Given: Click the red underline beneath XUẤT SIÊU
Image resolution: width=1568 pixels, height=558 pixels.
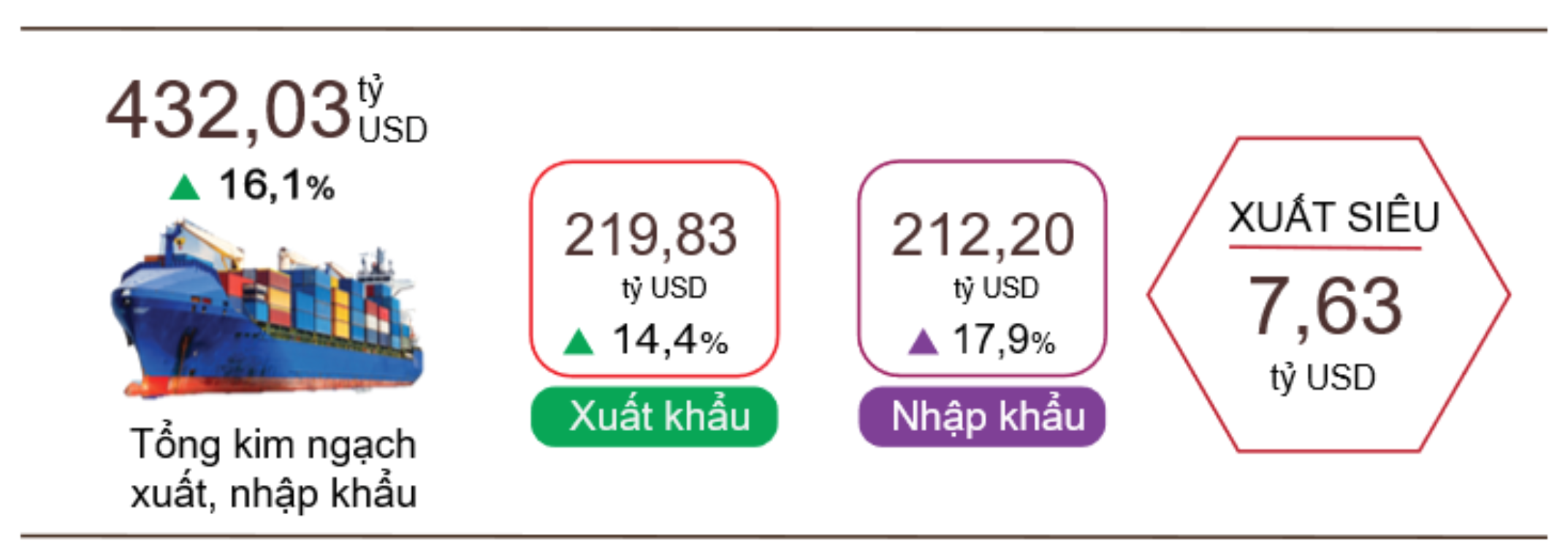Looking at the screenshot, I should click(x=1325, y=248).
